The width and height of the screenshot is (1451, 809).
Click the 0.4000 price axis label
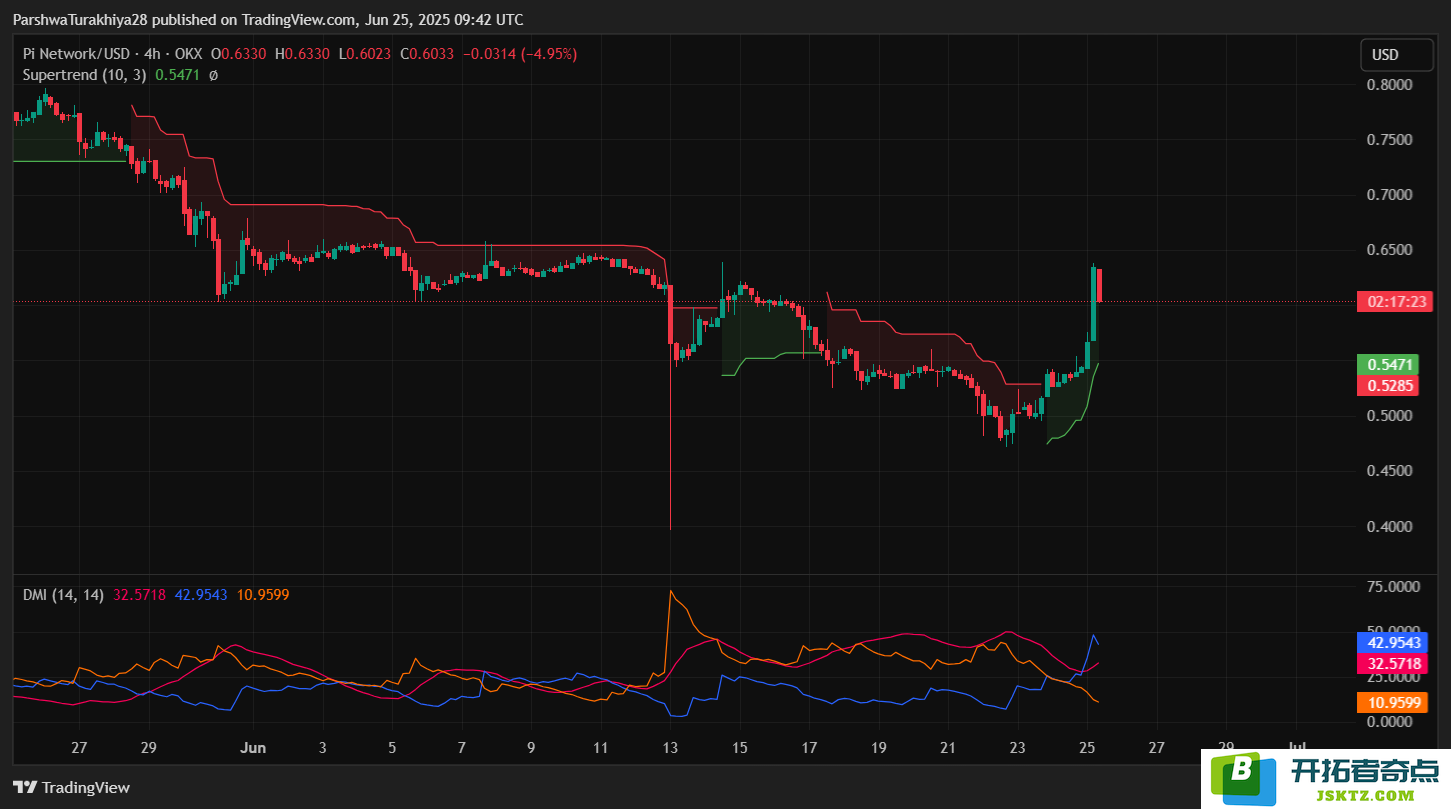coord(1390,527)
